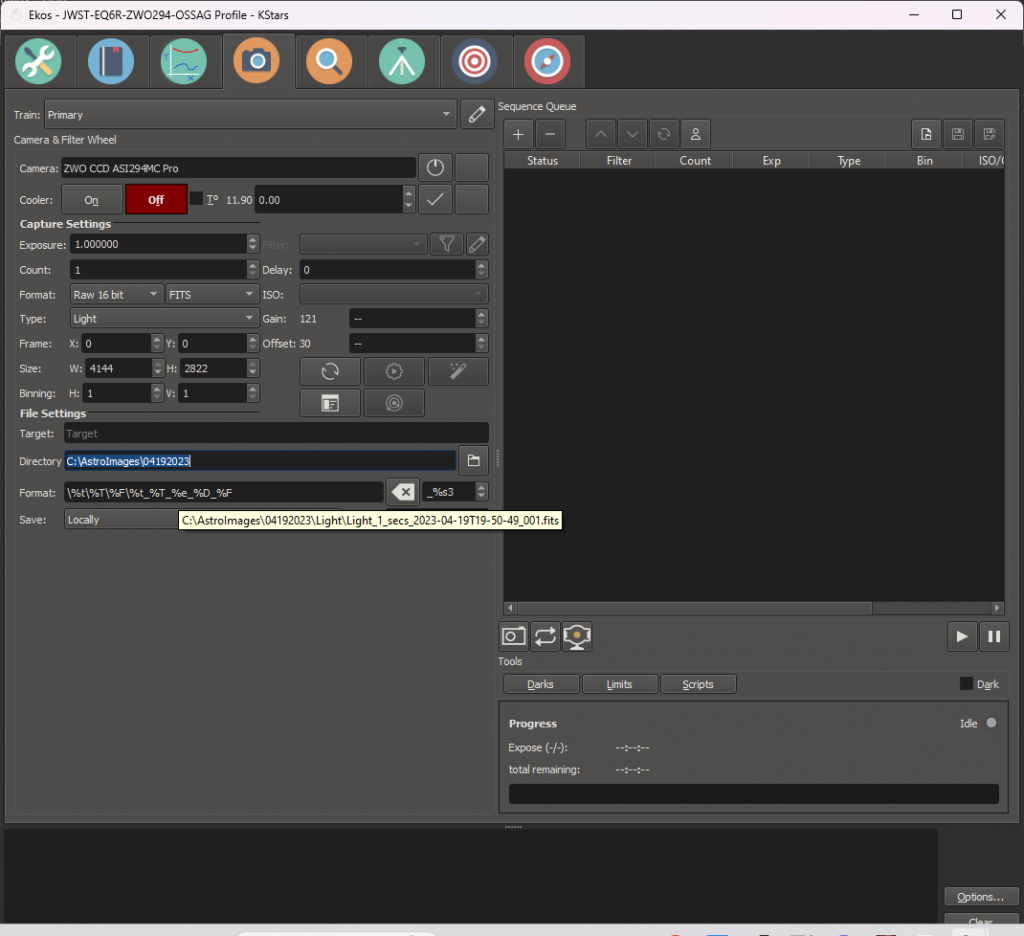The image size is (1024, 936).
Task: Start the sequence play button
Action: tap(962, 636)
